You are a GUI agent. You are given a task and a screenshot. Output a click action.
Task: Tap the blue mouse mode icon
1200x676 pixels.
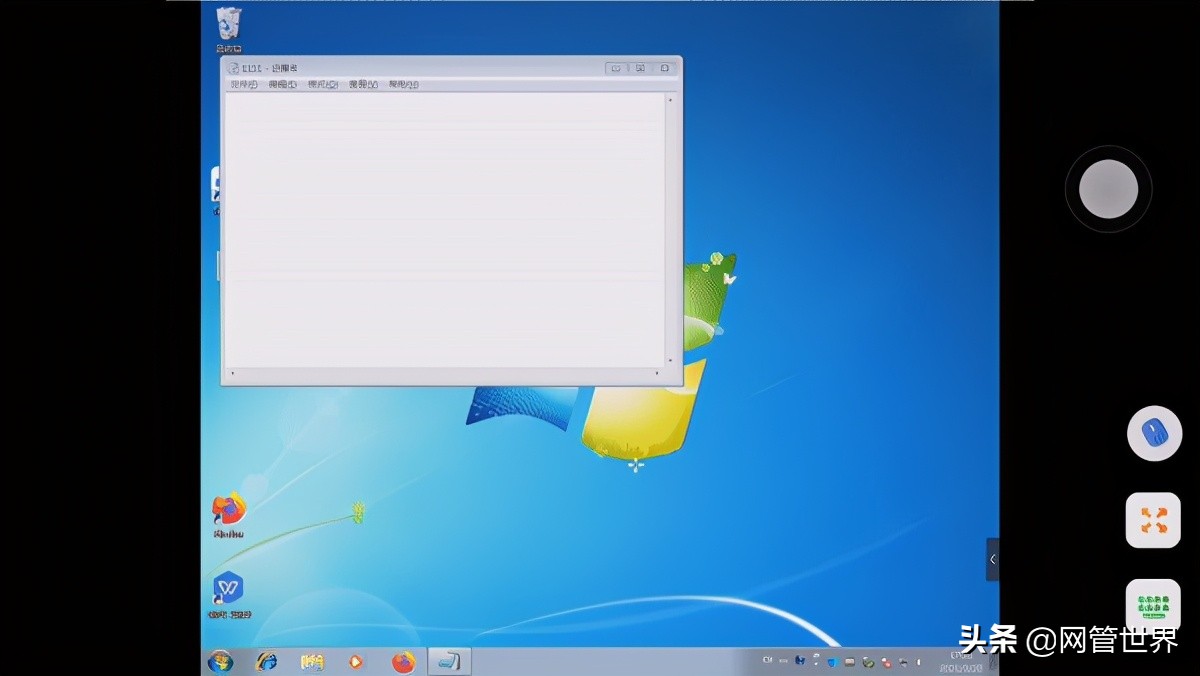[x=1154, y=433]
